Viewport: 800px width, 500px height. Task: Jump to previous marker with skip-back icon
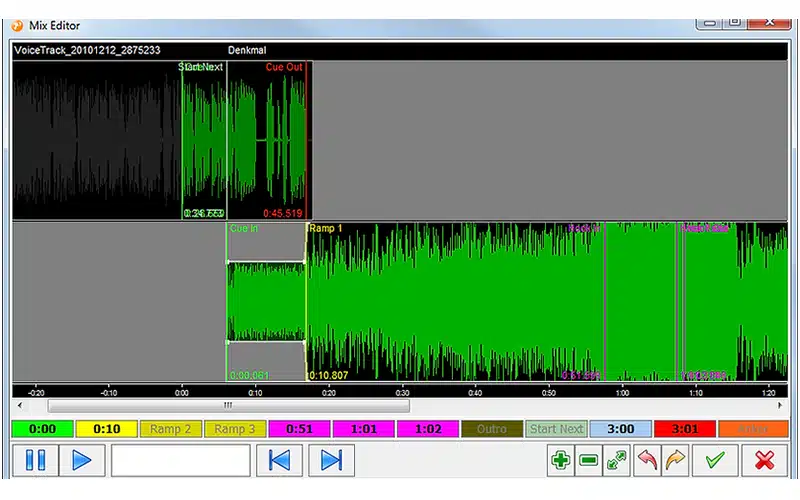pyautogui.click(x=279, y=460)
